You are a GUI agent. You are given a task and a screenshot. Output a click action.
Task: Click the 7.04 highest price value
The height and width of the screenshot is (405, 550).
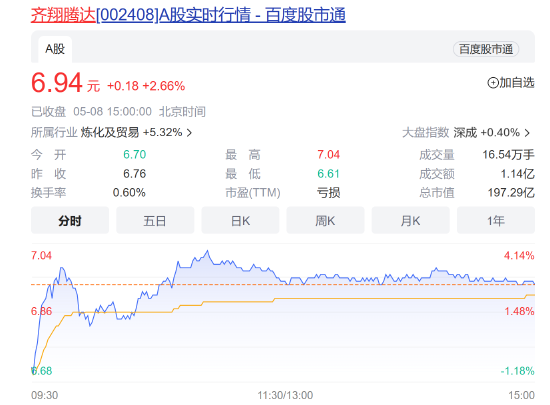coord(328,155)
